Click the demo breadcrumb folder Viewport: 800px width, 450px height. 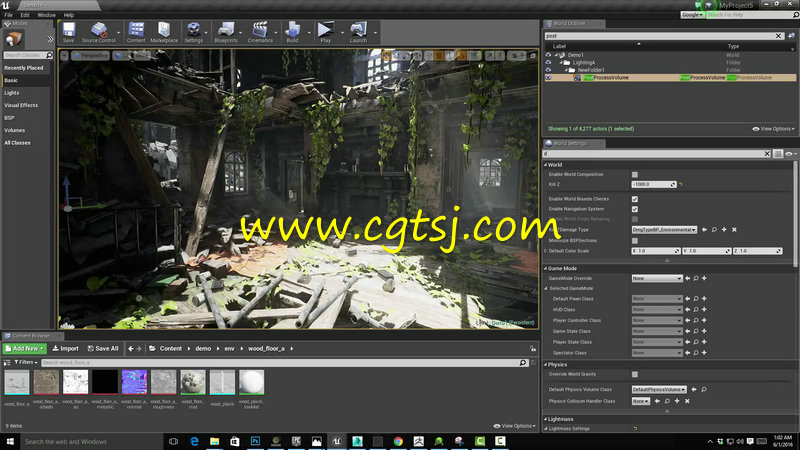(203, 348)
